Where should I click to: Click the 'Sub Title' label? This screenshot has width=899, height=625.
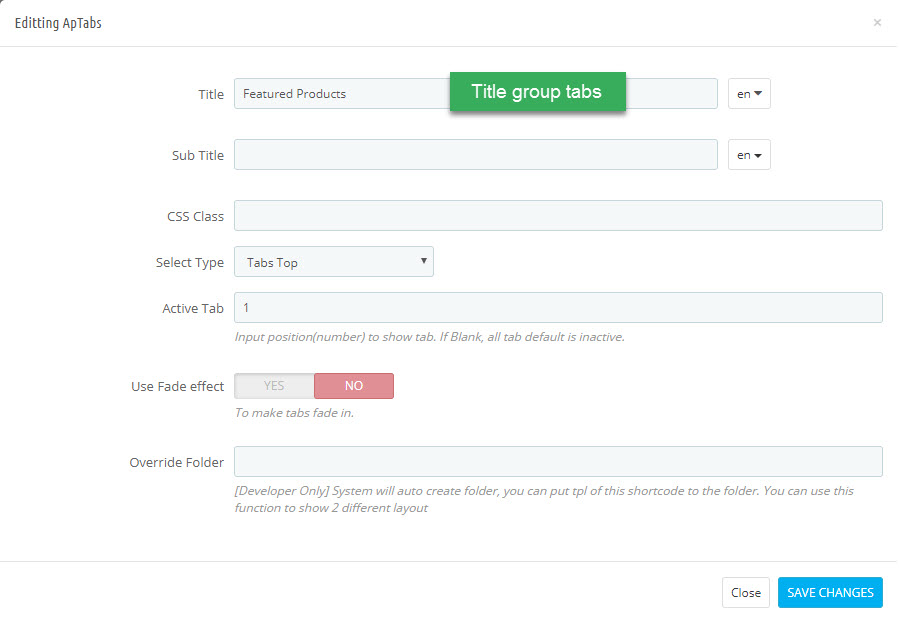[198, 155]
